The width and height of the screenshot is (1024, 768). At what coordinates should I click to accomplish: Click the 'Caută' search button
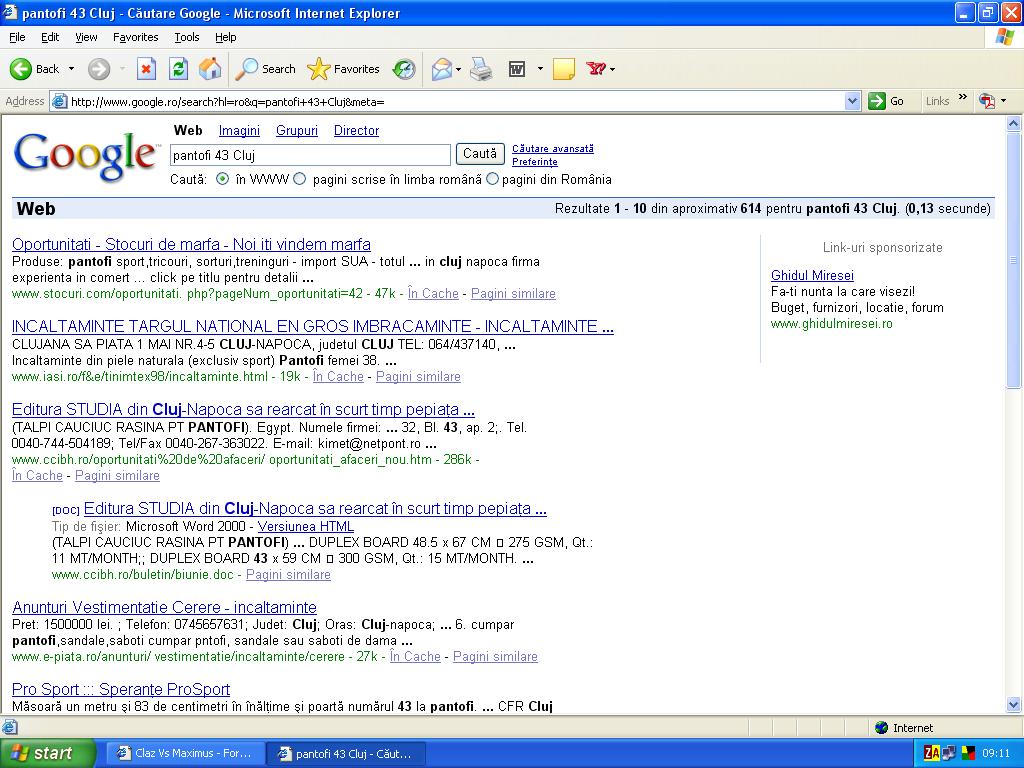click(x=480, y=154)
